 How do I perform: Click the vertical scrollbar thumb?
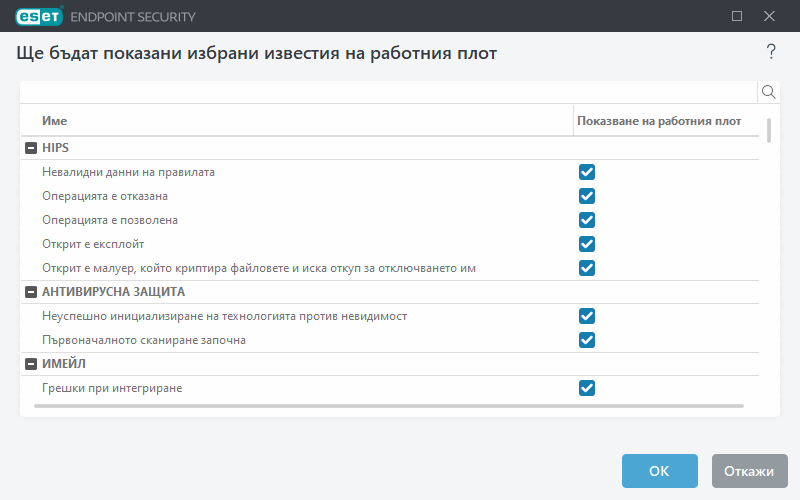768,131
